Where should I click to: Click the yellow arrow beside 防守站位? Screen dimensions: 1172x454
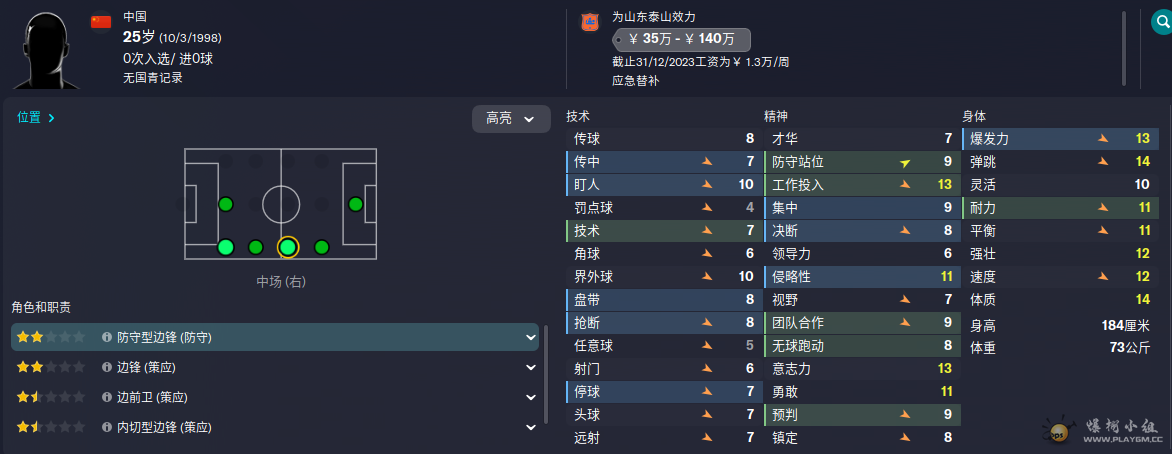pos(905,162)
